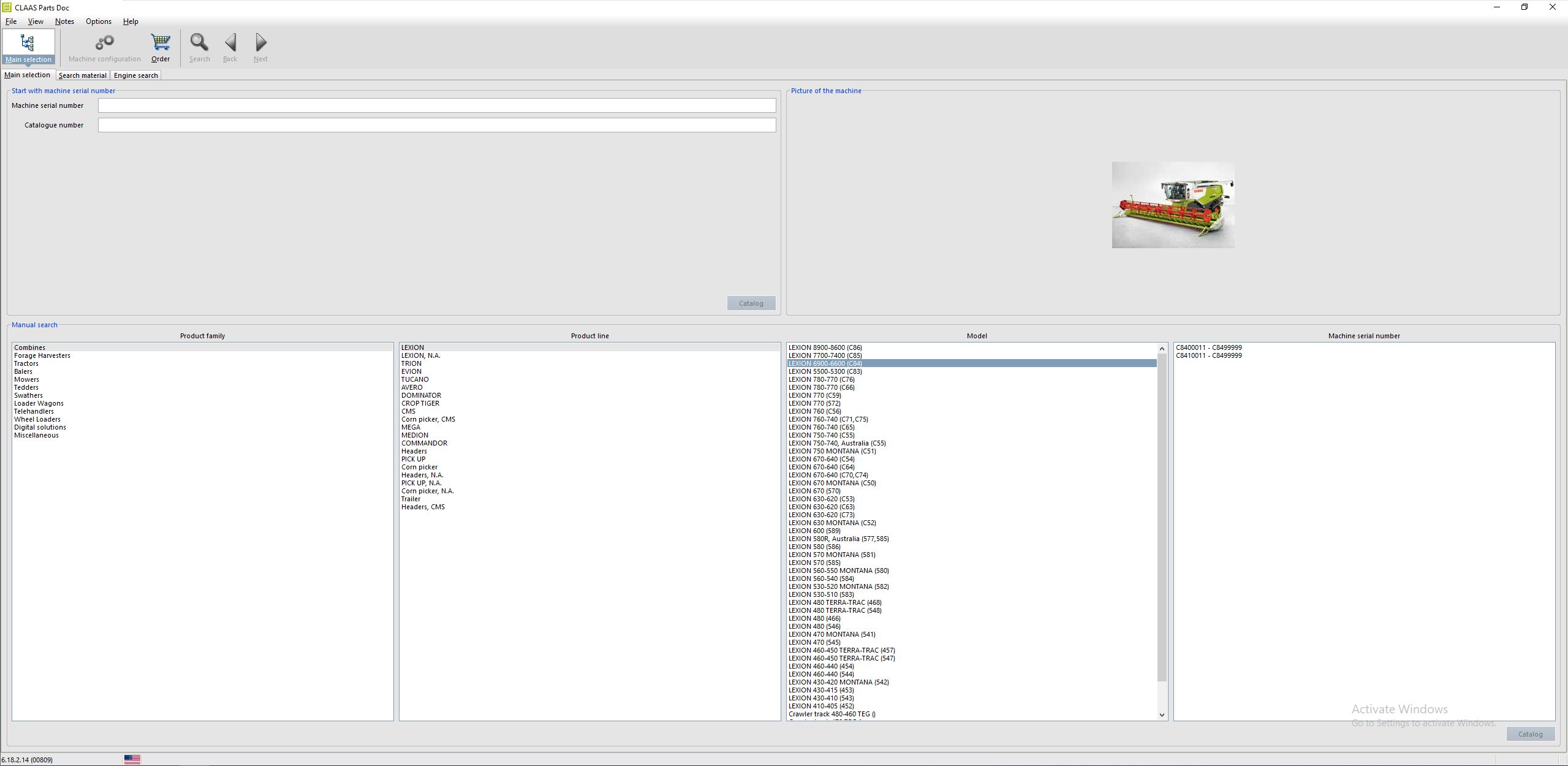Select serial range C8410011 - C8499999
The image size is (1568, 766).
pos(1209,355)
